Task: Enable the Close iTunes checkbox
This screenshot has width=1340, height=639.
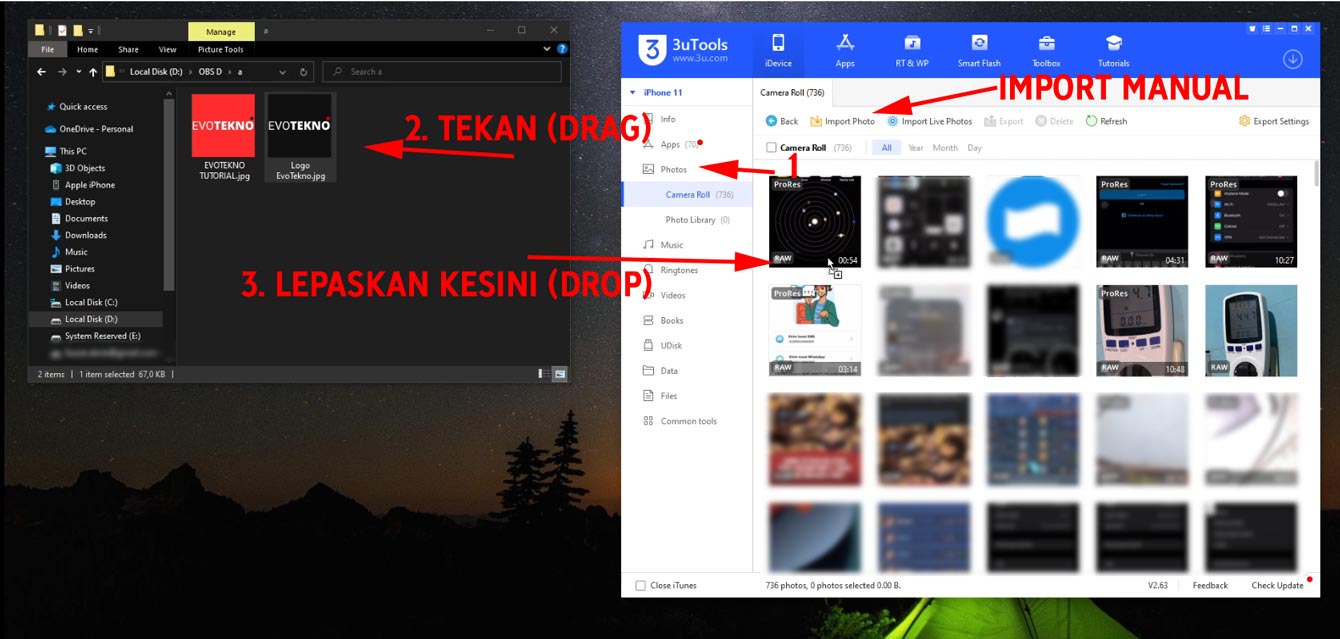Action: pos(641,585)
